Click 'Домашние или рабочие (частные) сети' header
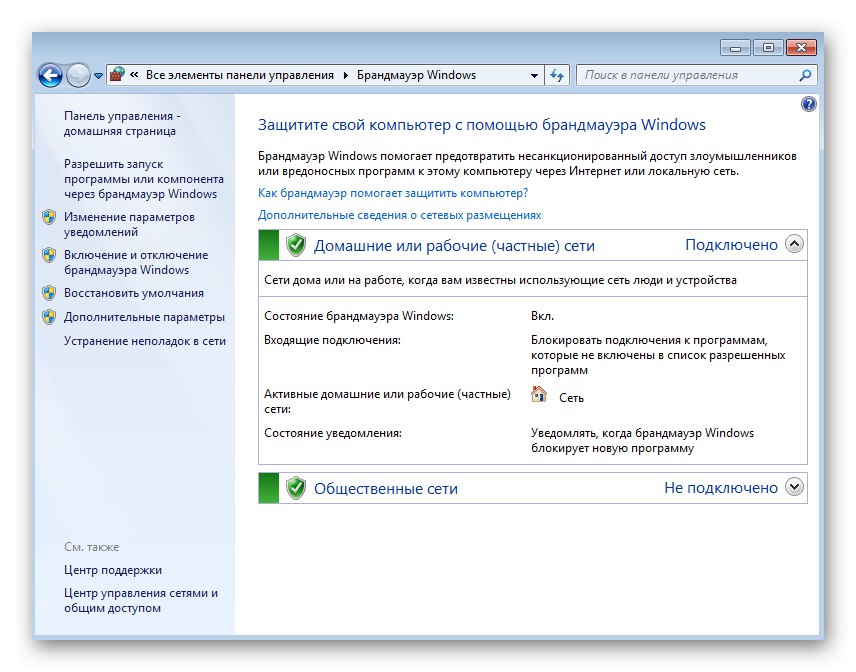The image size is (856, 672). pos(454,246)
